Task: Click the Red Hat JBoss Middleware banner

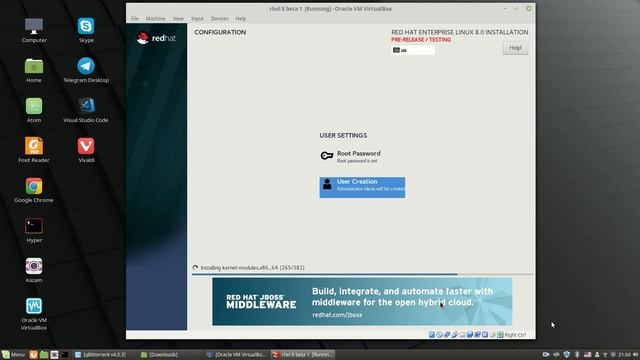Action: (362, 302)
